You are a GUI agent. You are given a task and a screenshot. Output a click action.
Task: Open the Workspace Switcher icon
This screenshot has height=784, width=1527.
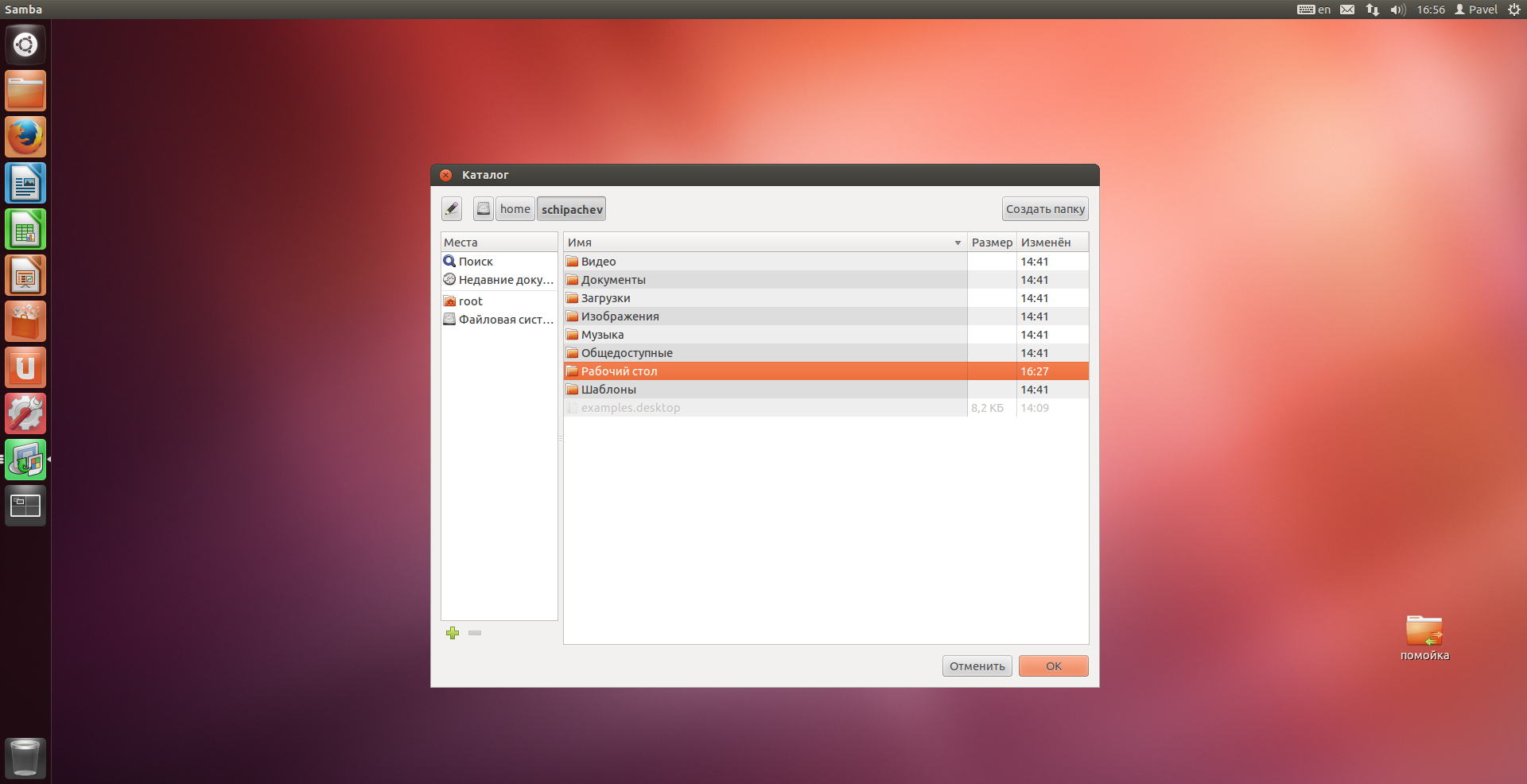[25, 506]
